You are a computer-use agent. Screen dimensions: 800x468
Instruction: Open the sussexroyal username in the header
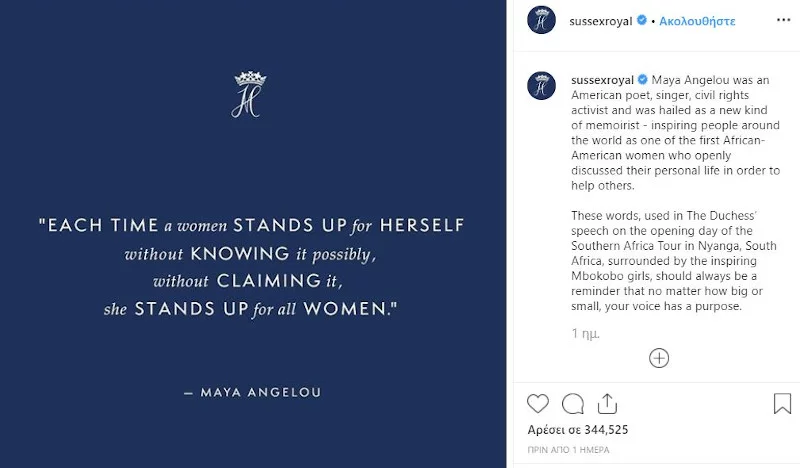click(x=601, y=20)
